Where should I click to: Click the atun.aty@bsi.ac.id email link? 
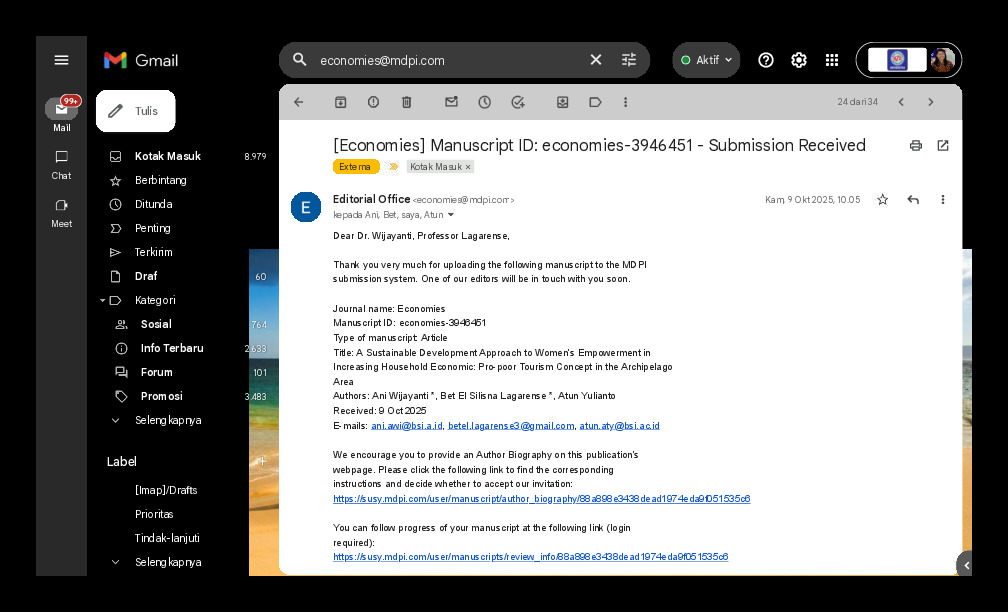[x=619, y=426]
